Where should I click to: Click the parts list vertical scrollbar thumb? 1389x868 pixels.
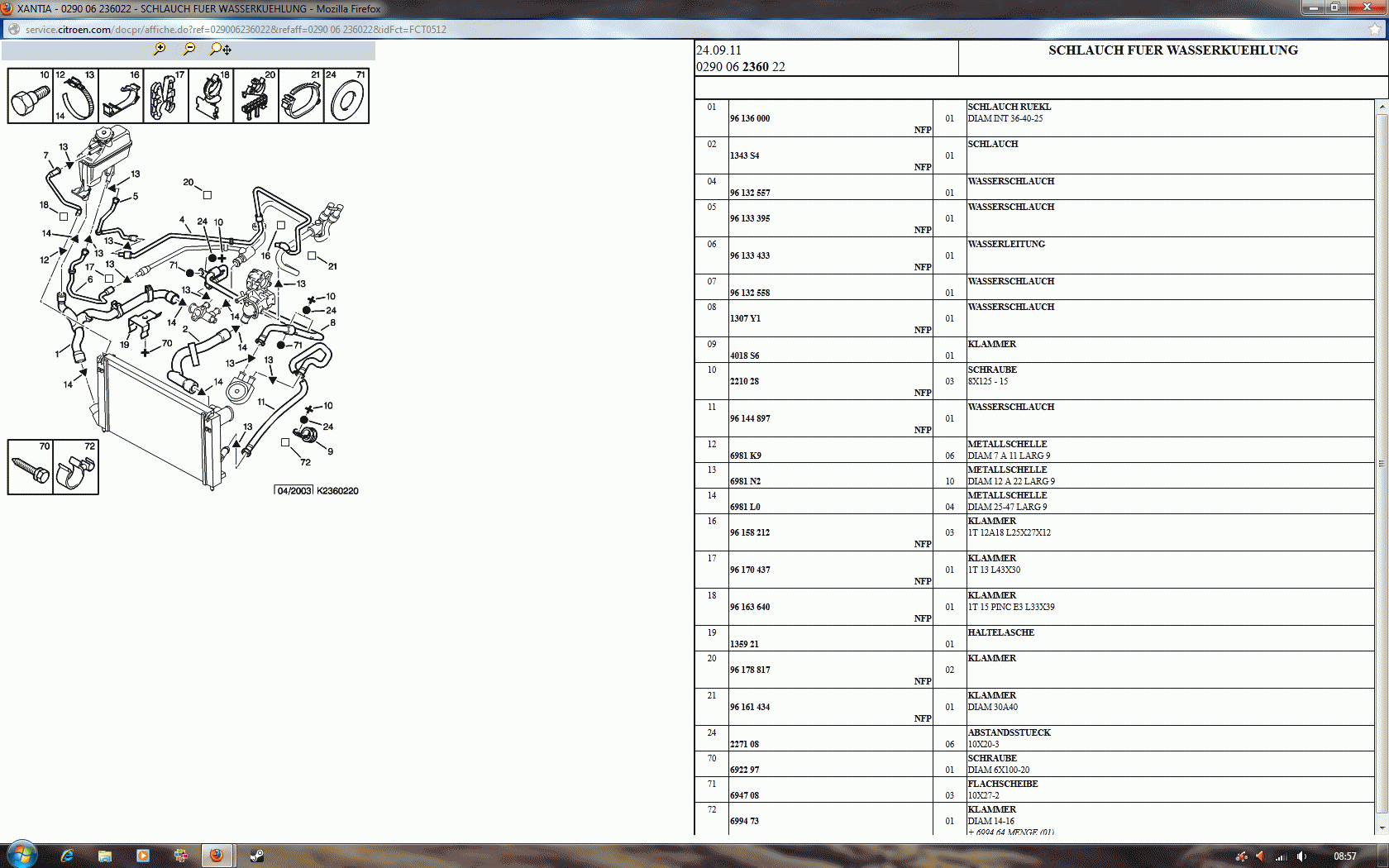tap(1382, 464)
